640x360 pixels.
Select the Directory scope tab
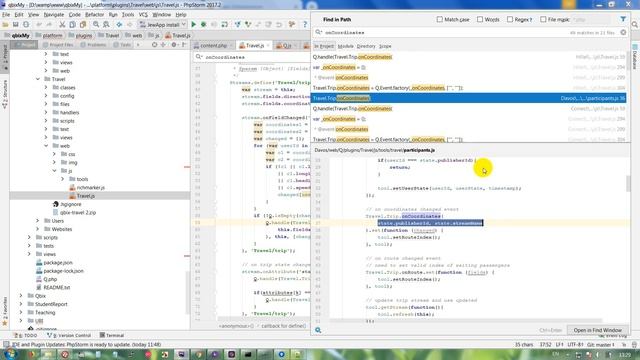(x=366, y=46)
